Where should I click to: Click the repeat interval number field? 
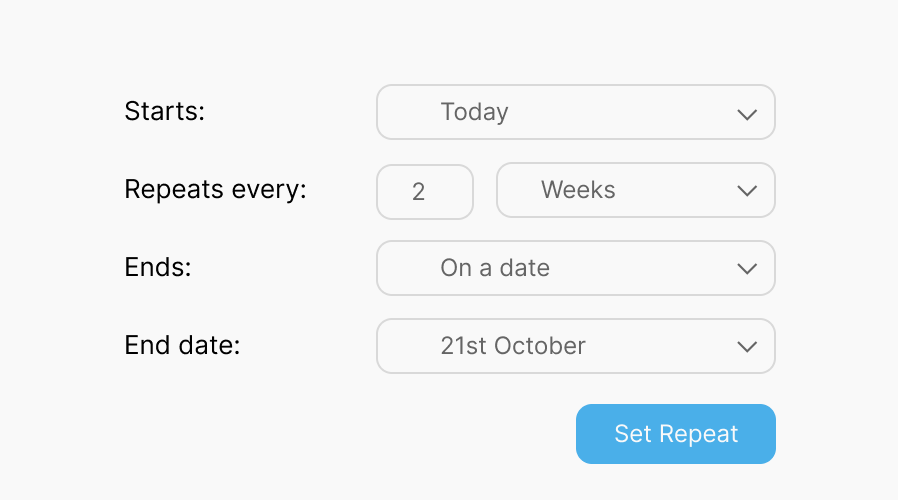click(424, 191)
